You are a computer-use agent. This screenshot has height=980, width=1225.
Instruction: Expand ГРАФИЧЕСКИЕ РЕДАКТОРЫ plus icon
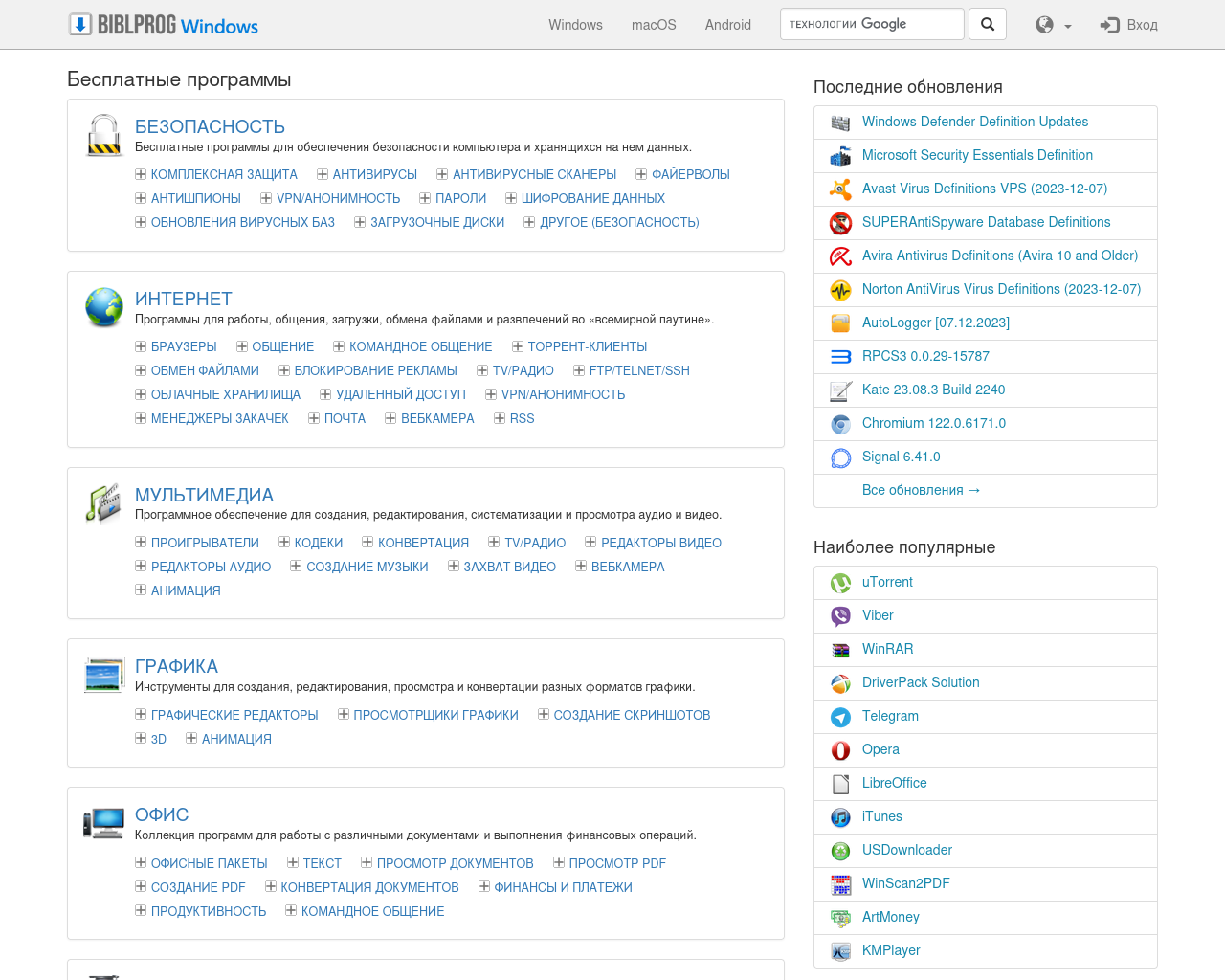tap(141, 715)
